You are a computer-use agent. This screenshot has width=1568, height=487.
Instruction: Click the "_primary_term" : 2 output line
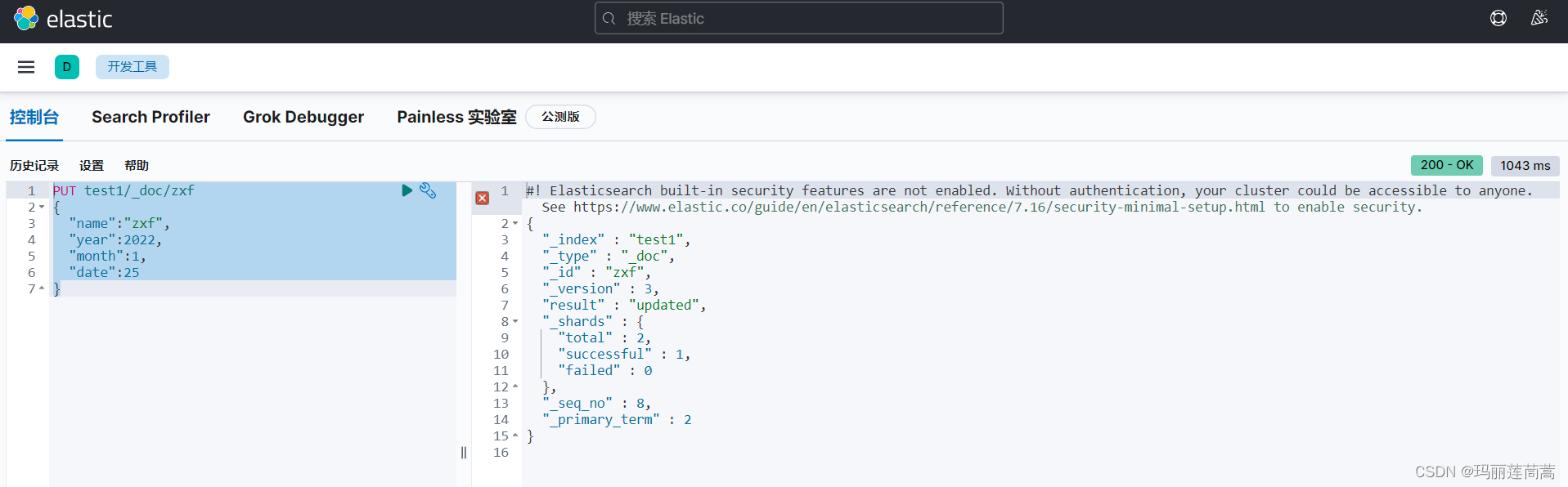click(617, 419)
